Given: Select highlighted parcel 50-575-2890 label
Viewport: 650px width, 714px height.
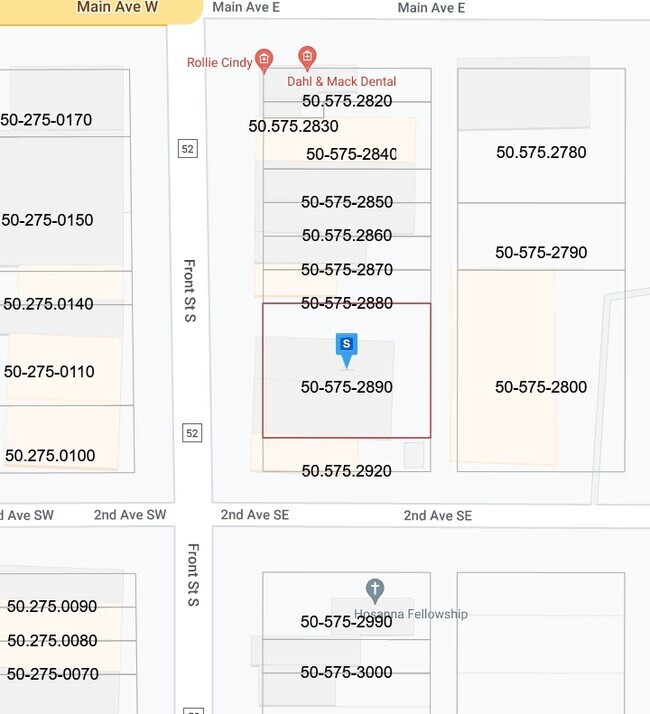Looking at the screenshot, I should 346,387.
